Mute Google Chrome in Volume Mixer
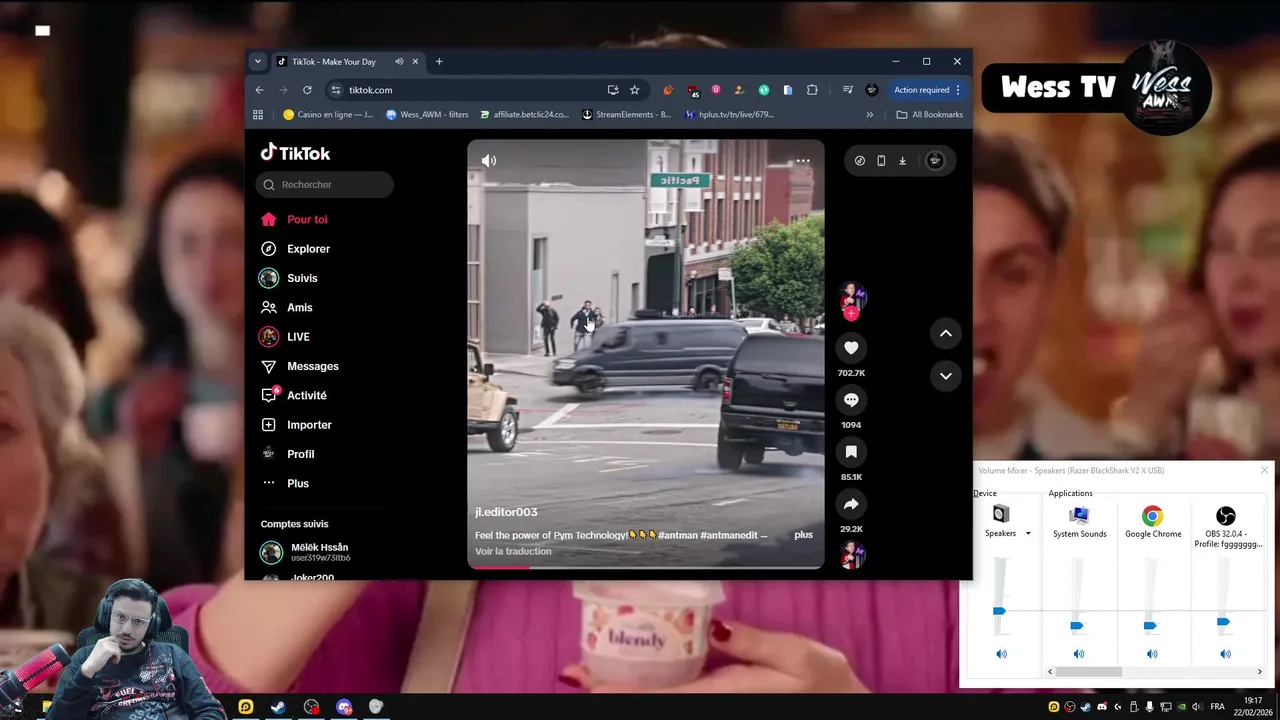The height and width of the screenshot is (720, 1280). coord(1152,654)
